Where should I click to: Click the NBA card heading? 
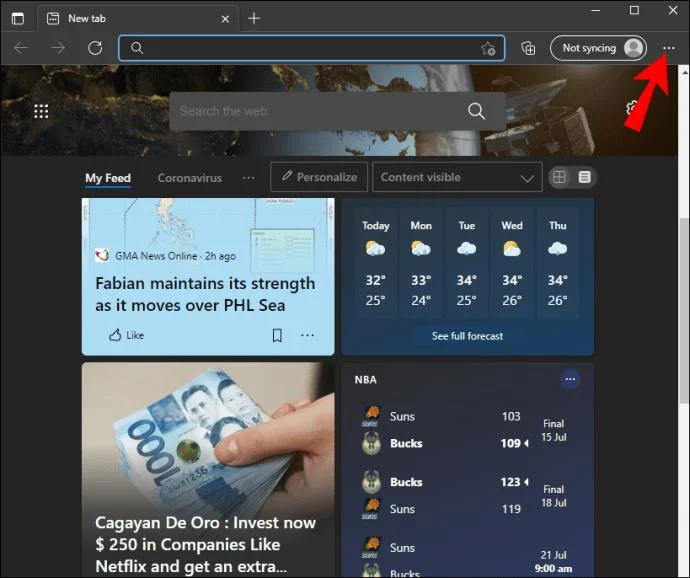click(x=365, y=379)
